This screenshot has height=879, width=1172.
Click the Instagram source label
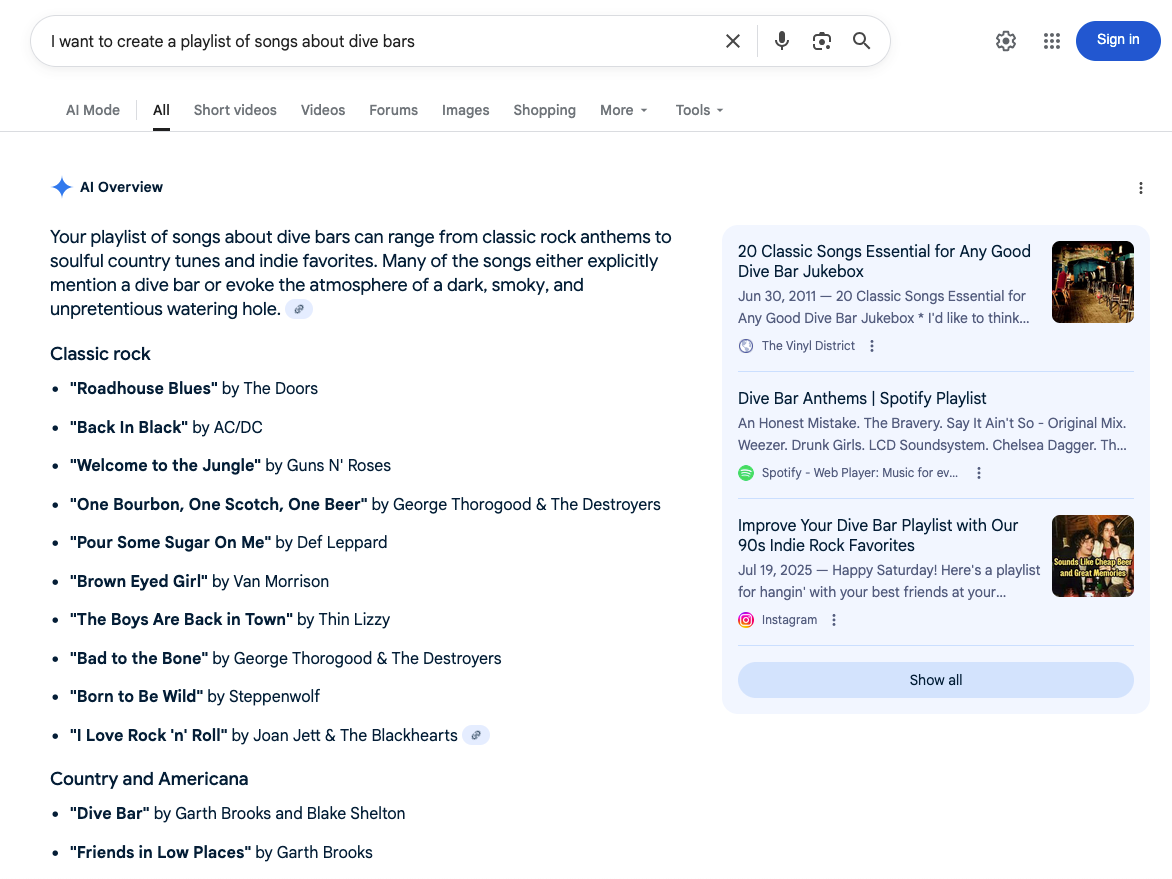pyautogui.click(x=789, y=620)
